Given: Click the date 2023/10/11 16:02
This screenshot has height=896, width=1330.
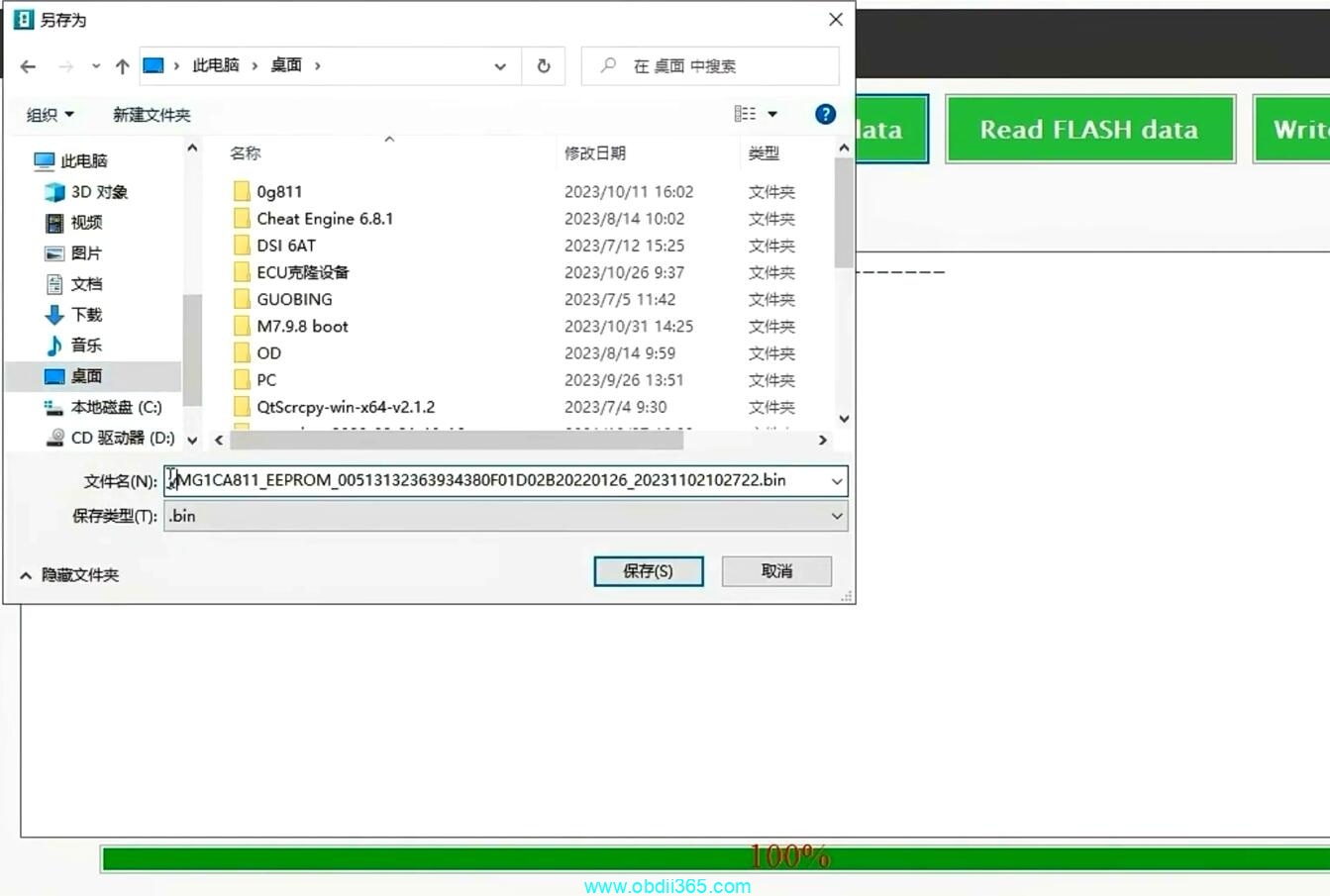Looking at the screenshot, I should 629,192.
